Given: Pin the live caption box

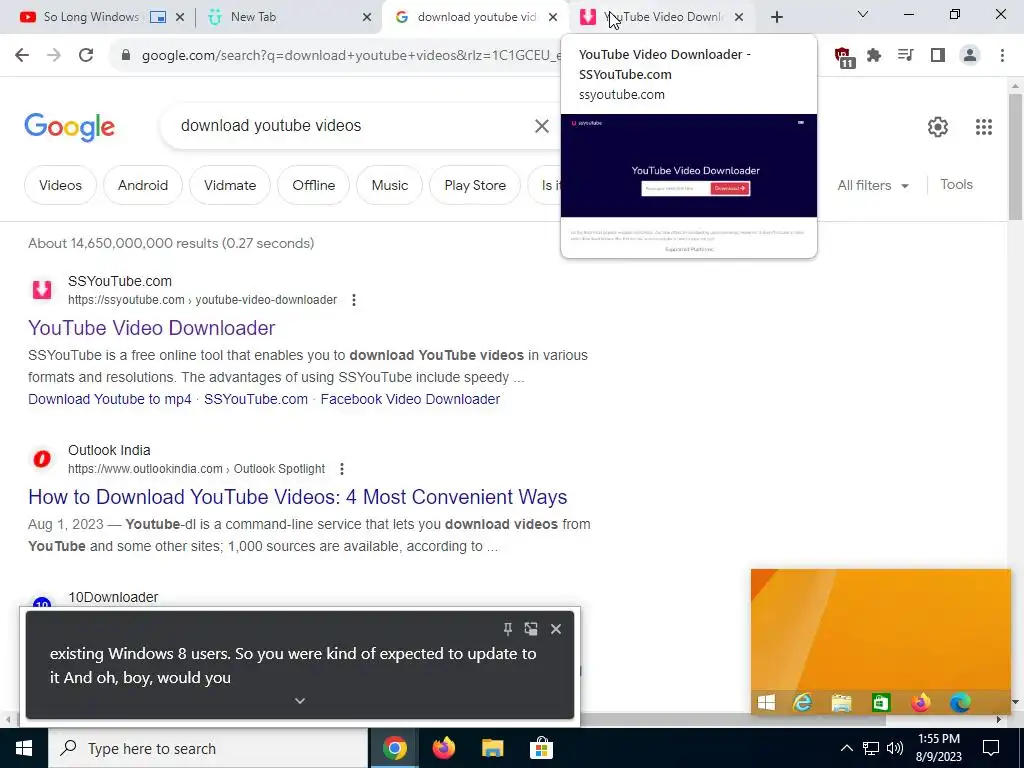Looking at the screenshot, I should (507, 629).
